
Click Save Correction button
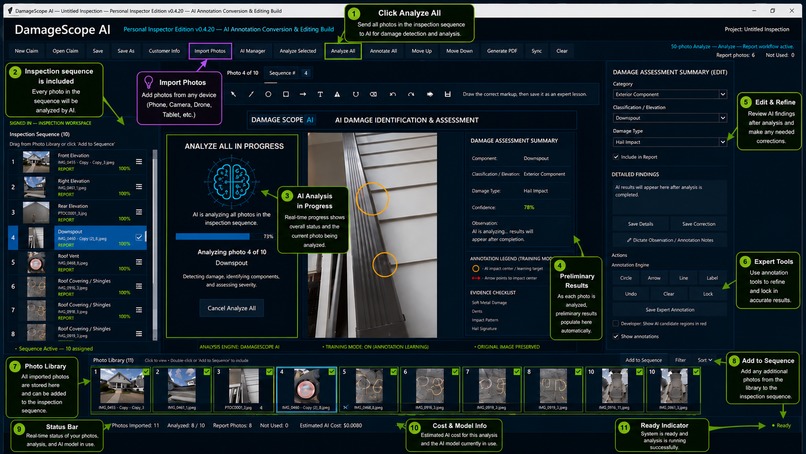coord(699,224)
